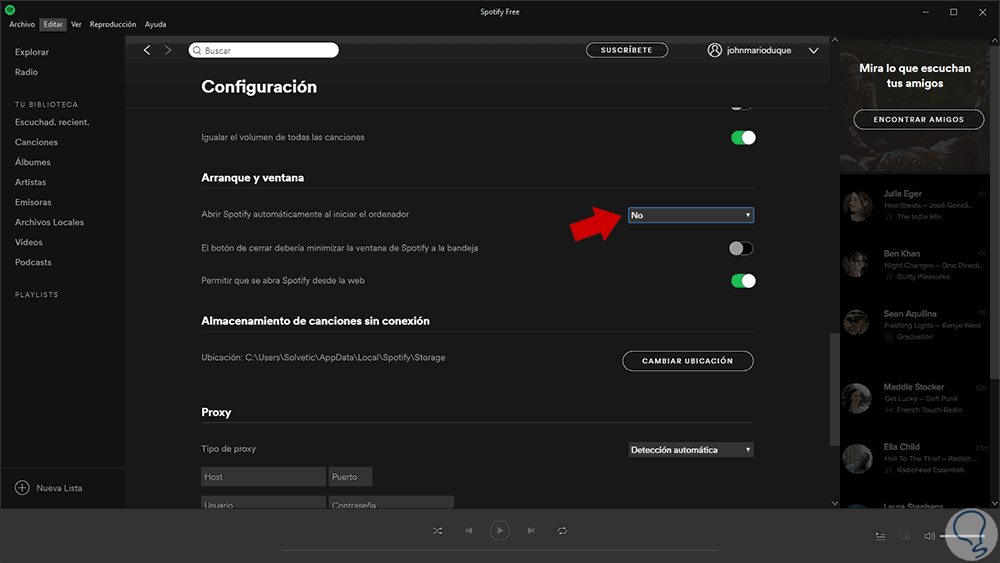Open the auto-start Spotify dropdown showing No
The width and height of the screenshot is (1000, 563).
click(691, 215)
